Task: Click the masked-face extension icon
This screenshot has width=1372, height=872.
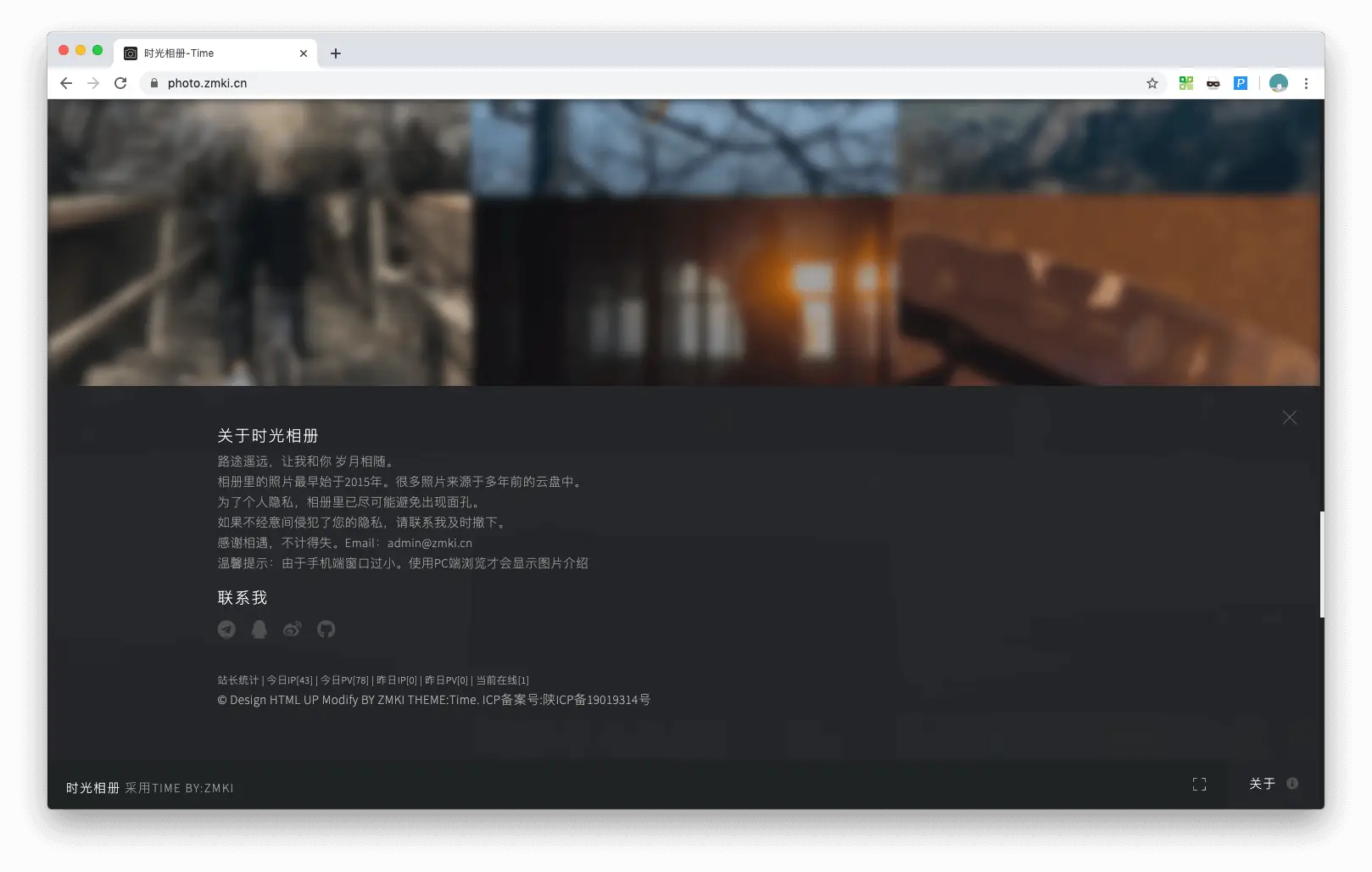Action: (x=1213, y=83)
